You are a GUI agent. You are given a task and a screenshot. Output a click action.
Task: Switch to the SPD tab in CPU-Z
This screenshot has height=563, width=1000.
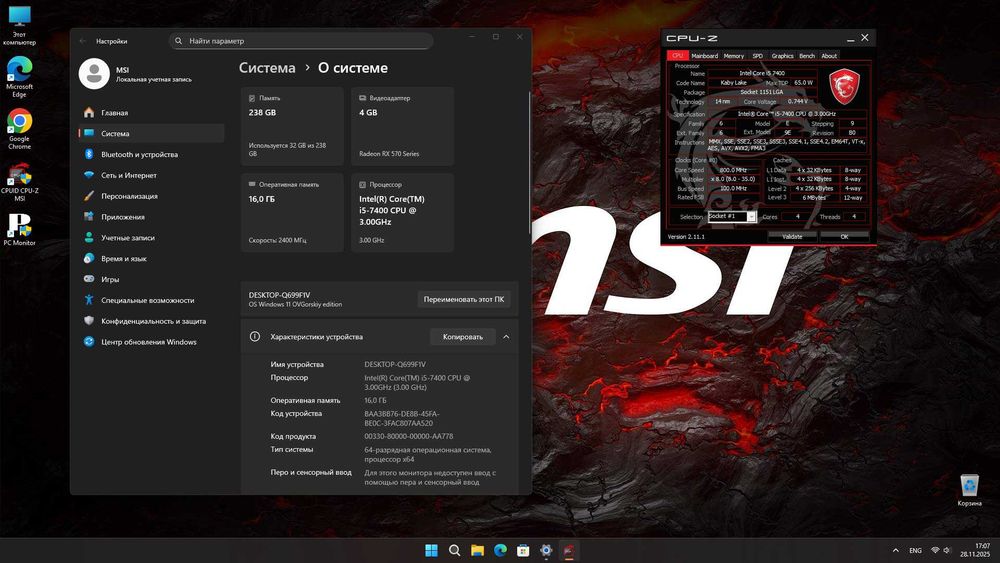coord(757,56)
